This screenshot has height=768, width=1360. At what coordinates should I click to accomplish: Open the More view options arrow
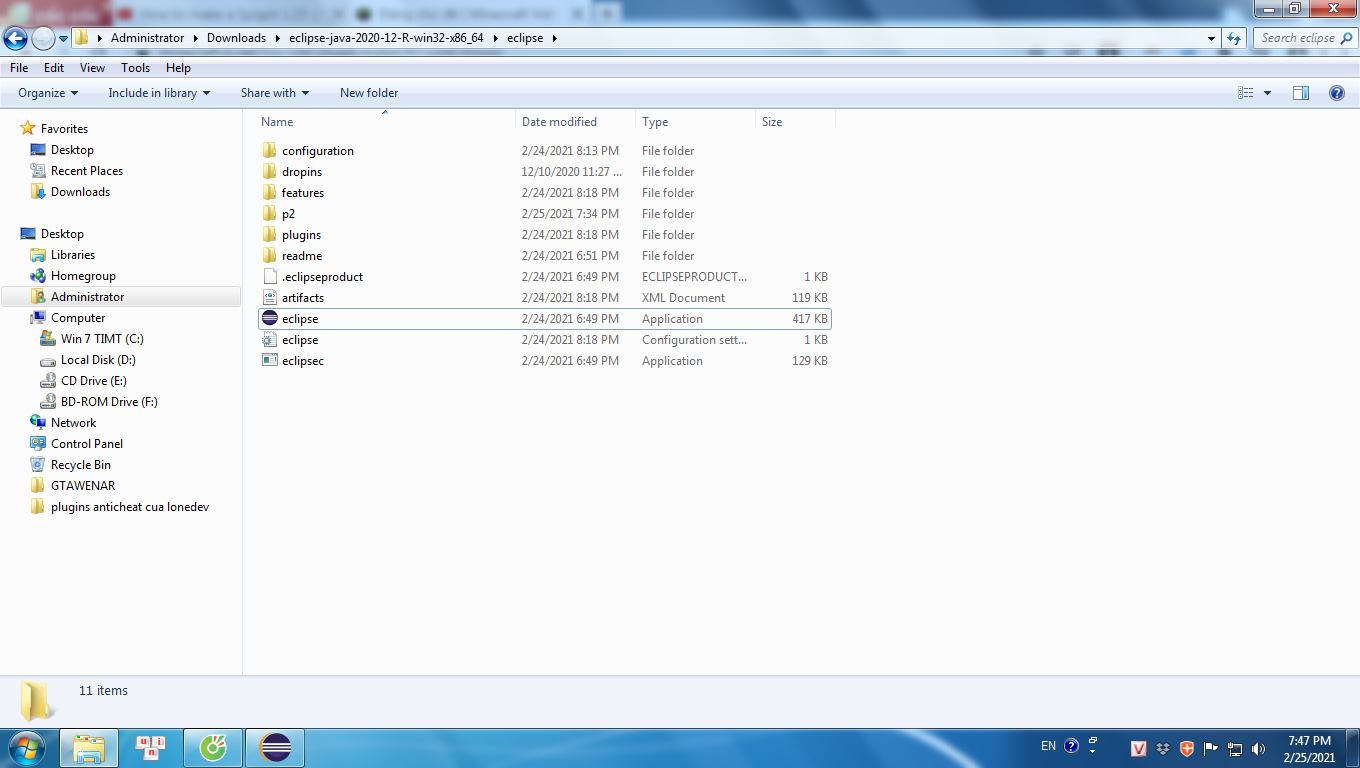coord(1267,93)
